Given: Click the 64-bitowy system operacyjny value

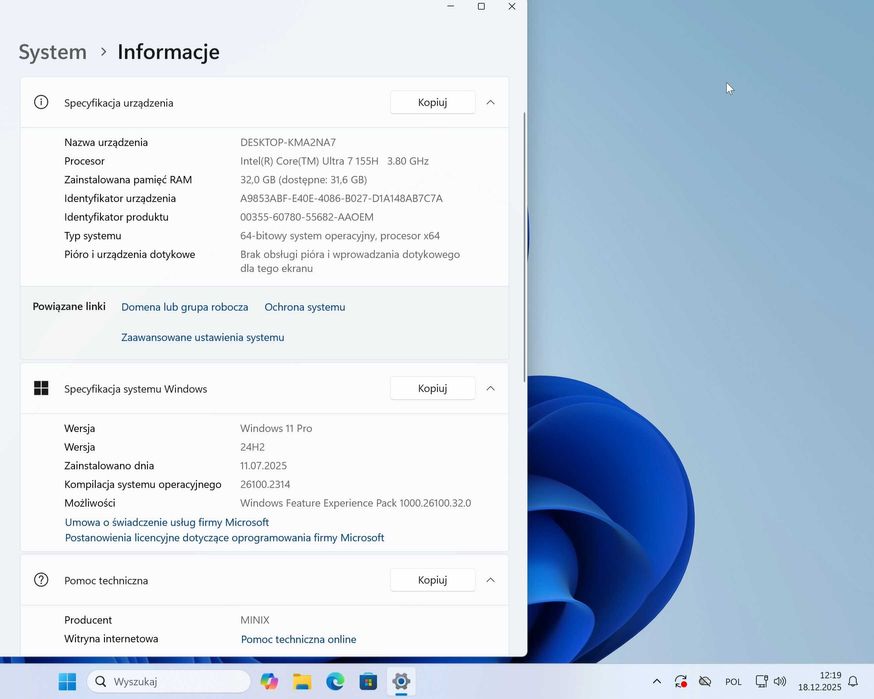Looking at the screenshot, I should point(340,236).
